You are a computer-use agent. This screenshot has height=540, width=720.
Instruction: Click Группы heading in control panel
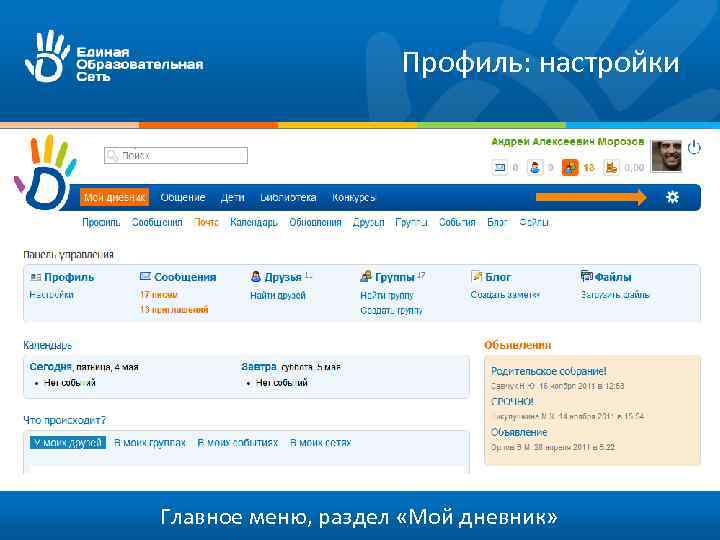(394, 277)
